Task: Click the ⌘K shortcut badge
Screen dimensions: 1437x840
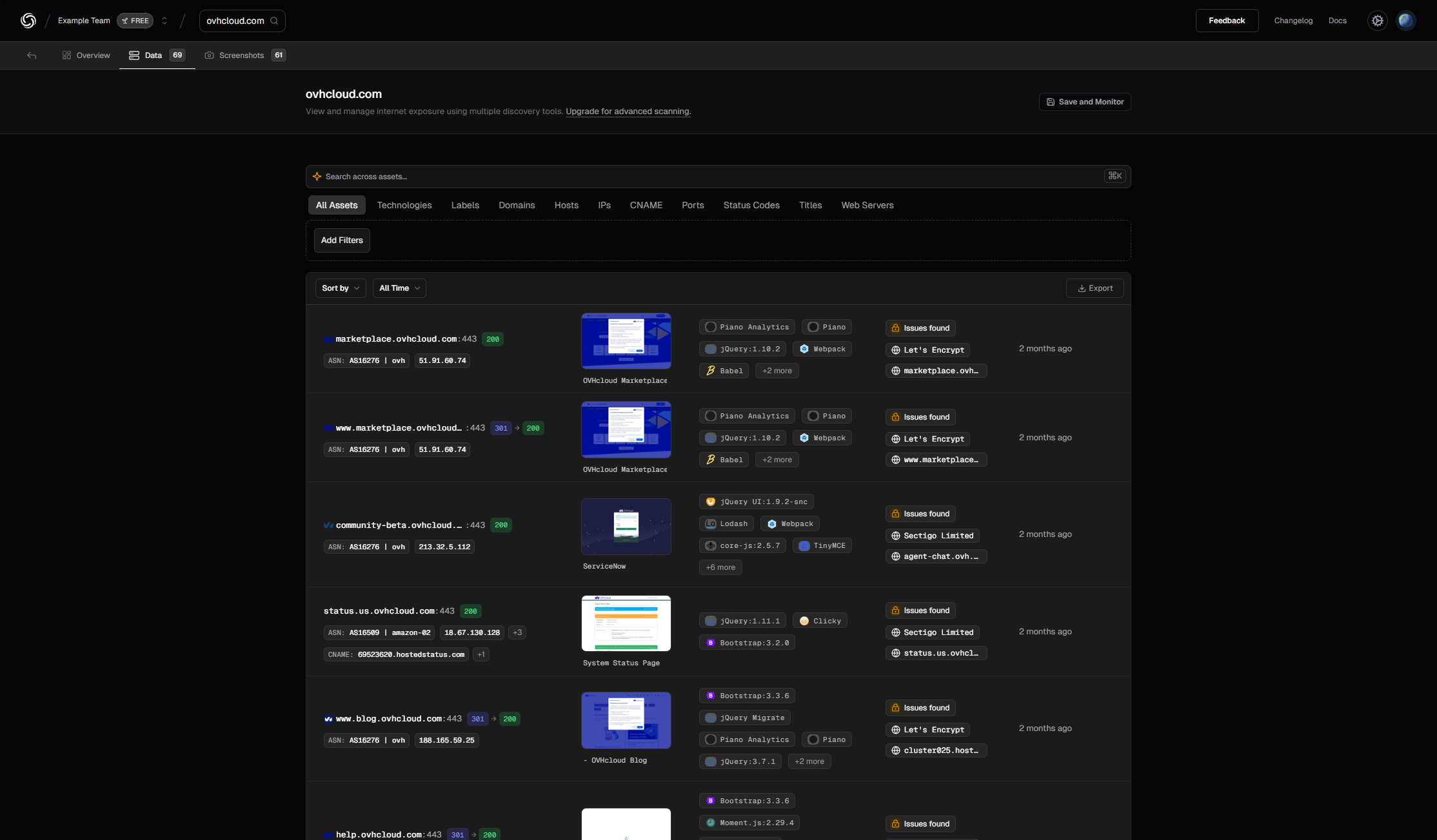Action: [x=1115, y=176]
